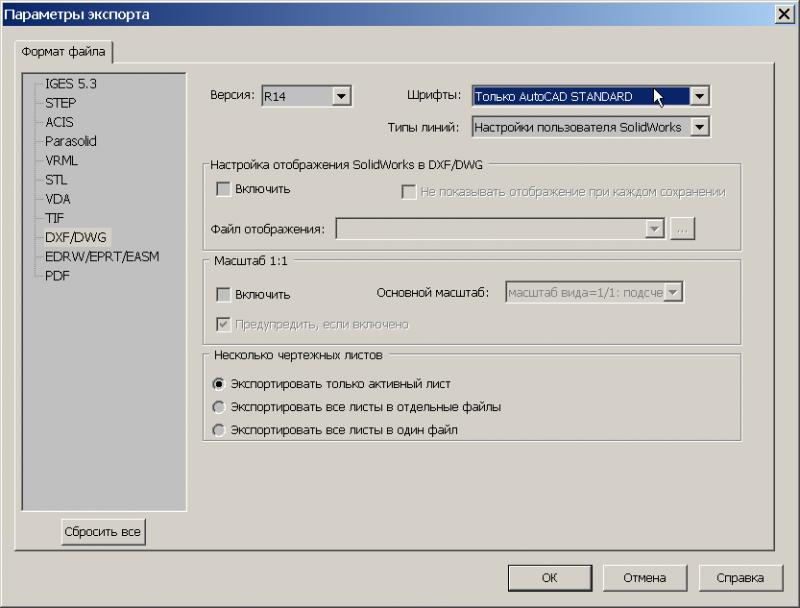800x608 pixels.
Task: Expand the Шрифты font dropdown
Action: pyautogui.click(x=699, y=97)
